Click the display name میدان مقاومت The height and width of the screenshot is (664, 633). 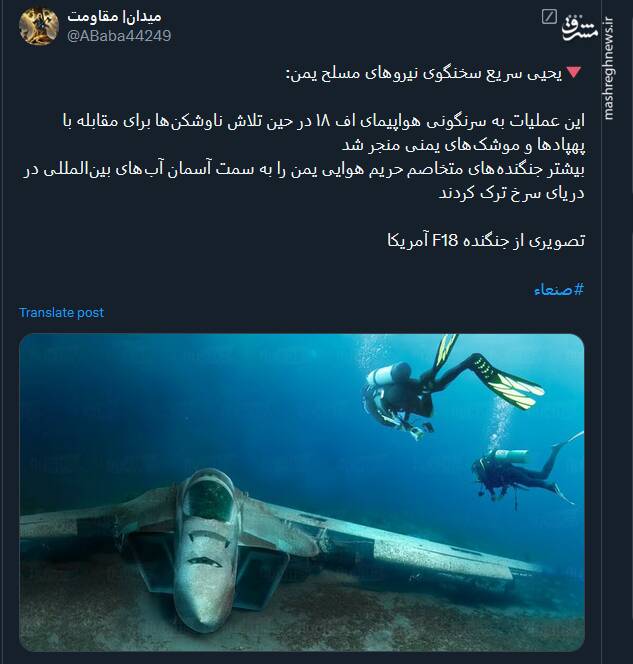(114, 17)
